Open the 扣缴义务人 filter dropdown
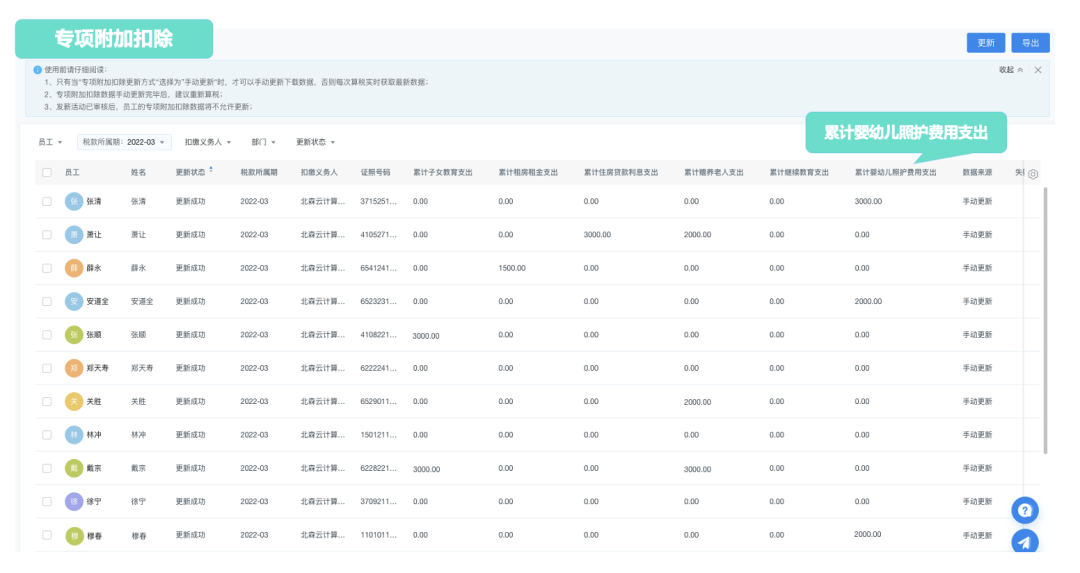Screen dimensions: 1080x573 coord(208,142)
